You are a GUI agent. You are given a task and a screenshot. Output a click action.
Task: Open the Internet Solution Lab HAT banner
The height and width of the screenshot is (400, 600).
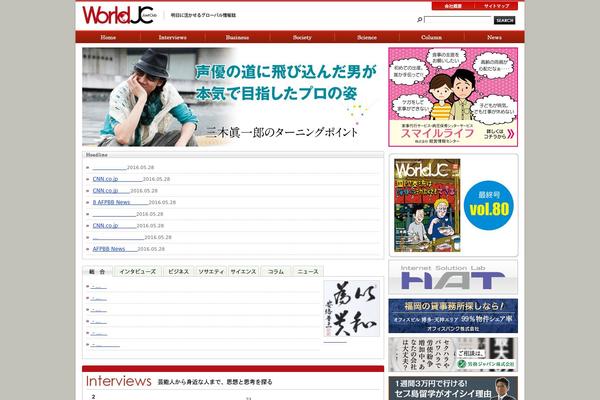pyautogui.click(x=453, y=277)
